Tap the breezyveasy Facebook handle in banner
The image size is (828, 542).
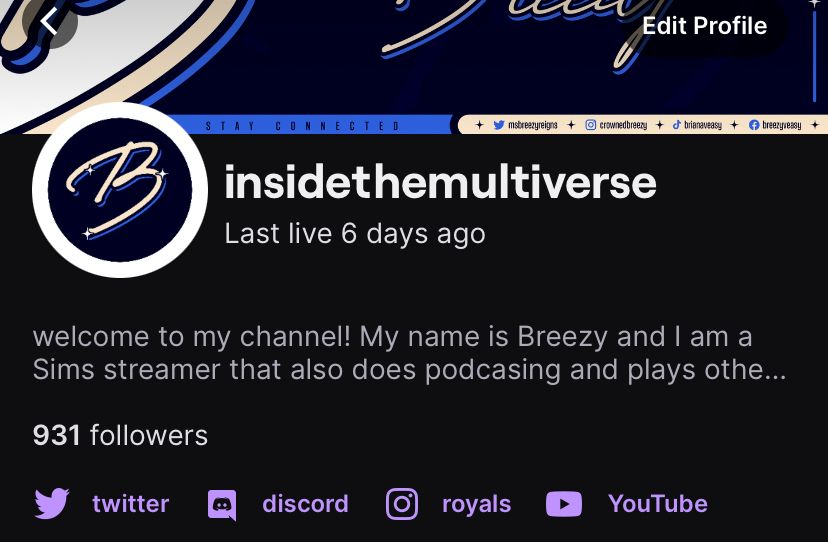click(775, 125)
